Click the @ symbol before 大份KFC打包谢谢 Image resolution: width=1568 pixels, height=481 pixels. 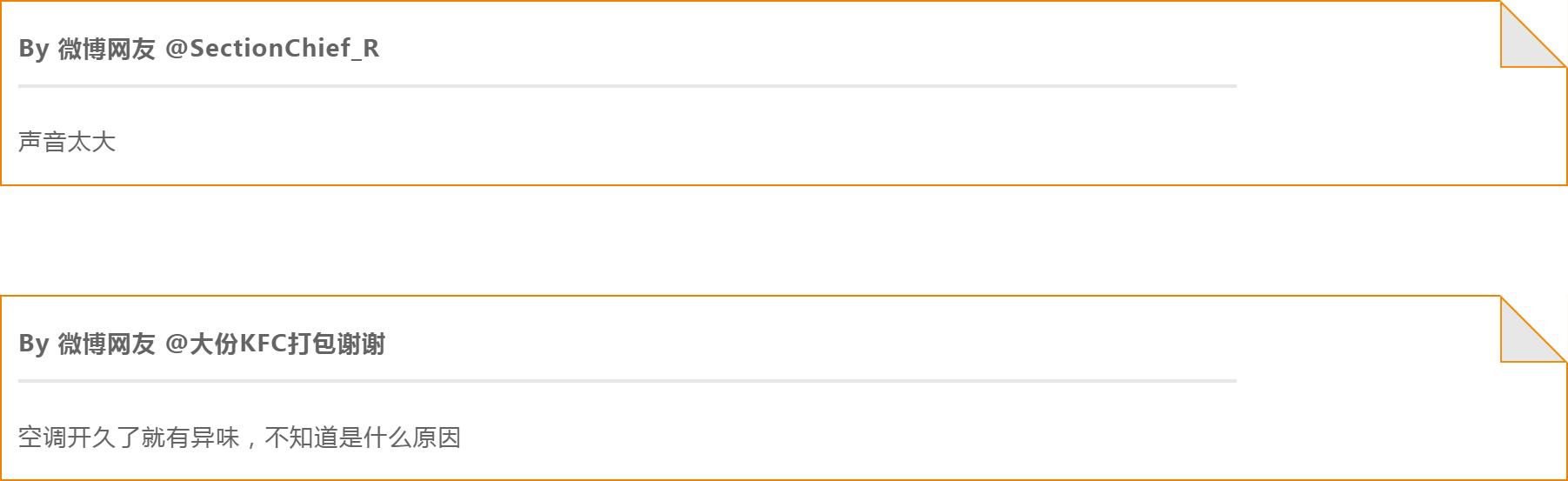pyautogui.click(x=176, y=344)
